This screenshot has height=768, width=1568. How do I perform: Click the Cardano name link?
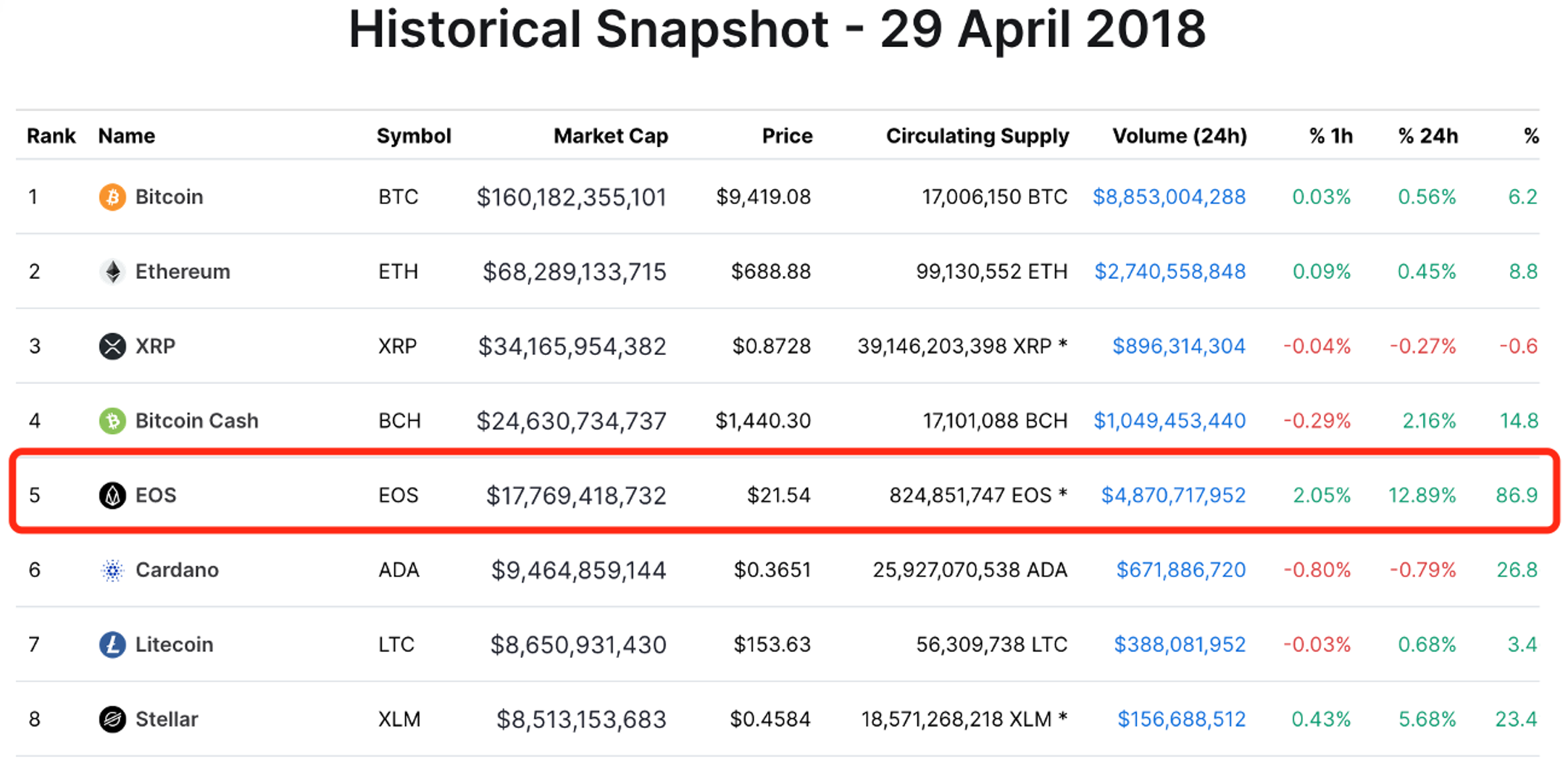coord(177,570)
